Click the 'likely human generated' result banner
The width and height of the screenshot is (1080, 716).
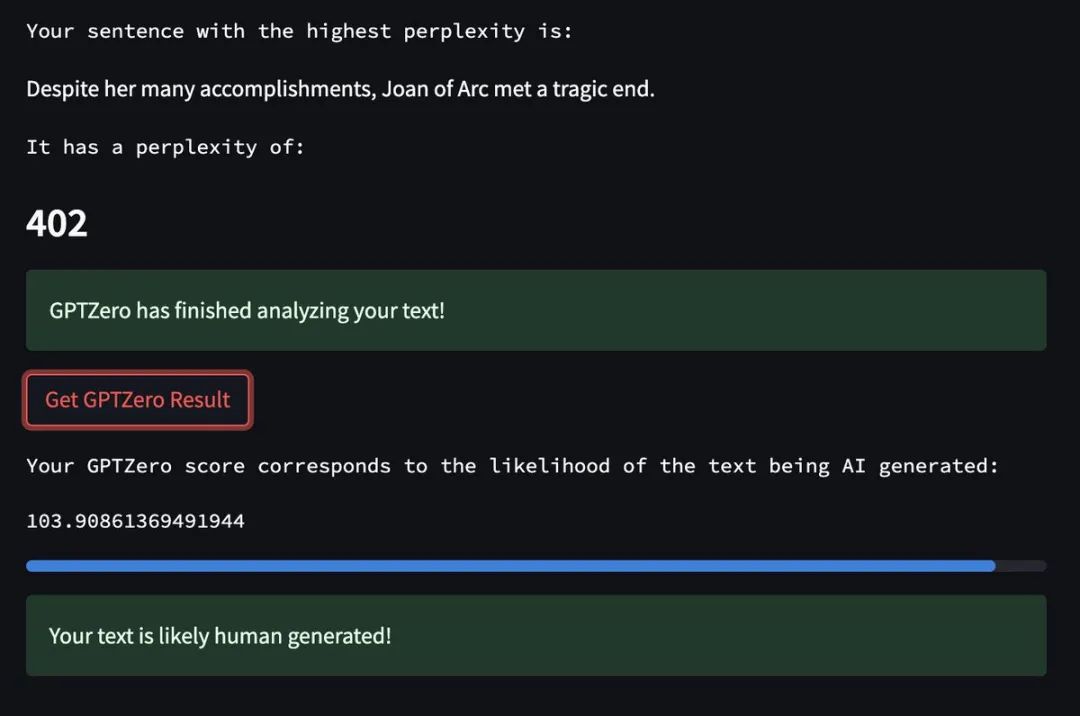(536, 635)
